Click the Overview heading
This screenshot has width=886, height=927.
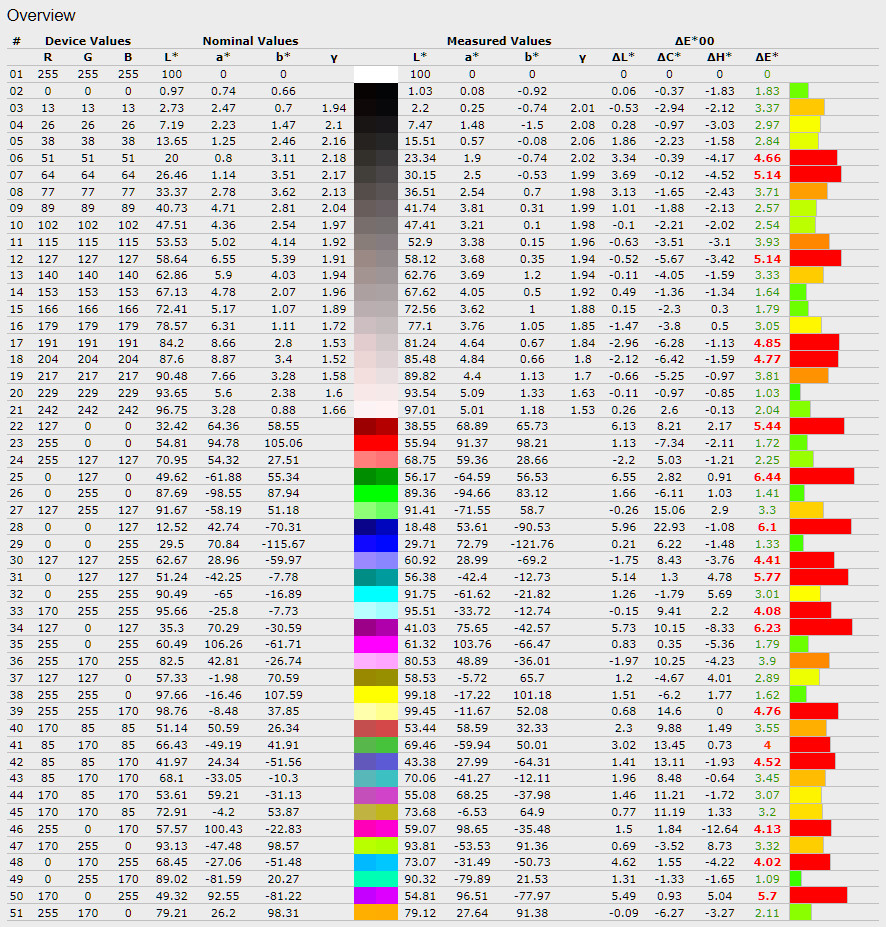pyautogui.click(x=41, y=16)
